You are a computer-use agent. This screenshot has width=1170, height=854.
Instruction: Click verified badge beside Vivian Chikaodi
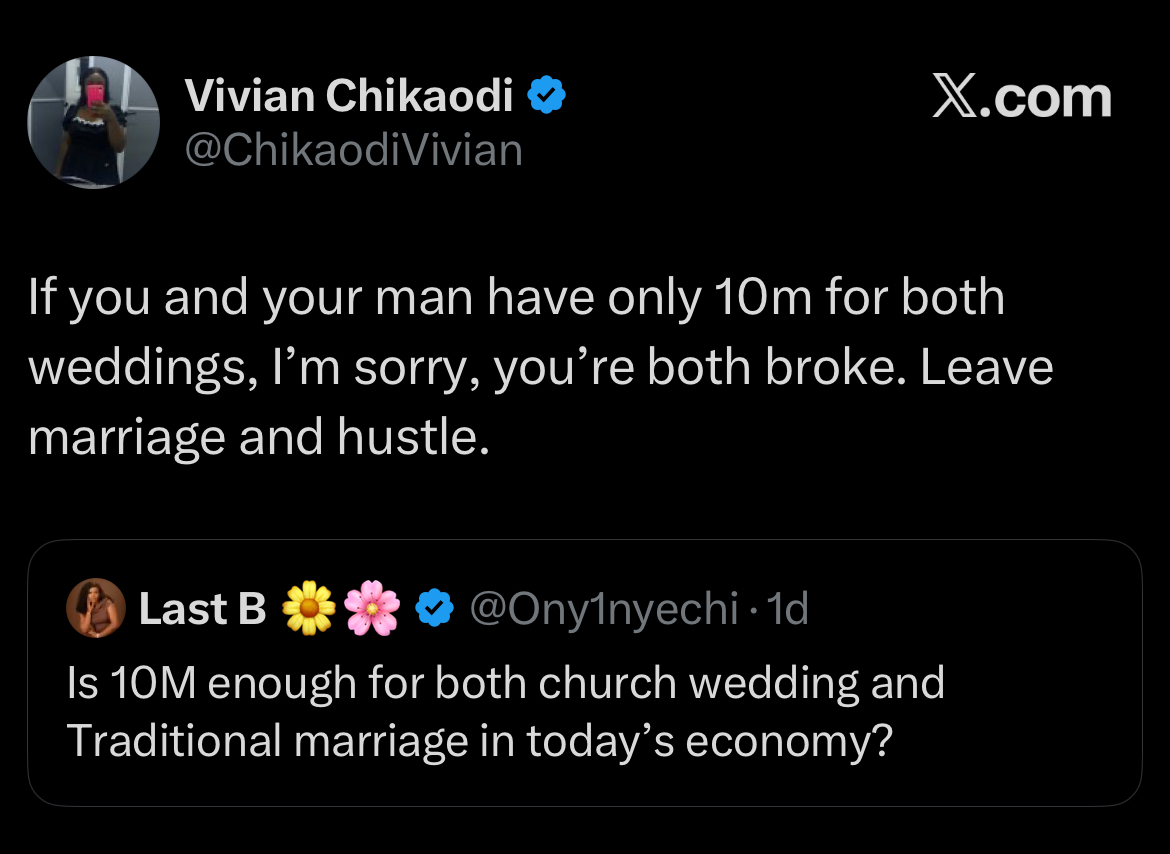(547, 96)
